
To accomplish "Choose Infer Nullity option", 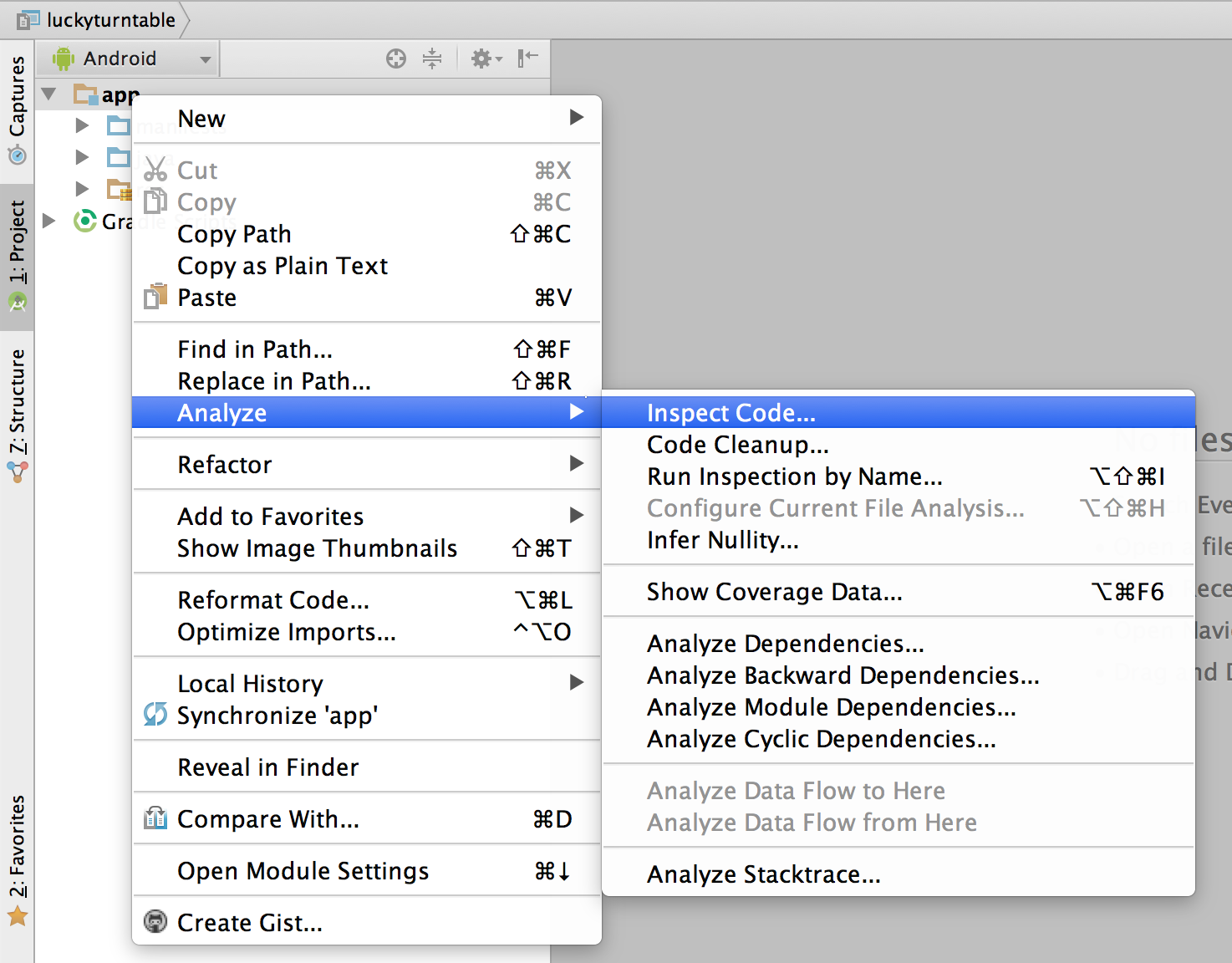I will click(899, 540).
